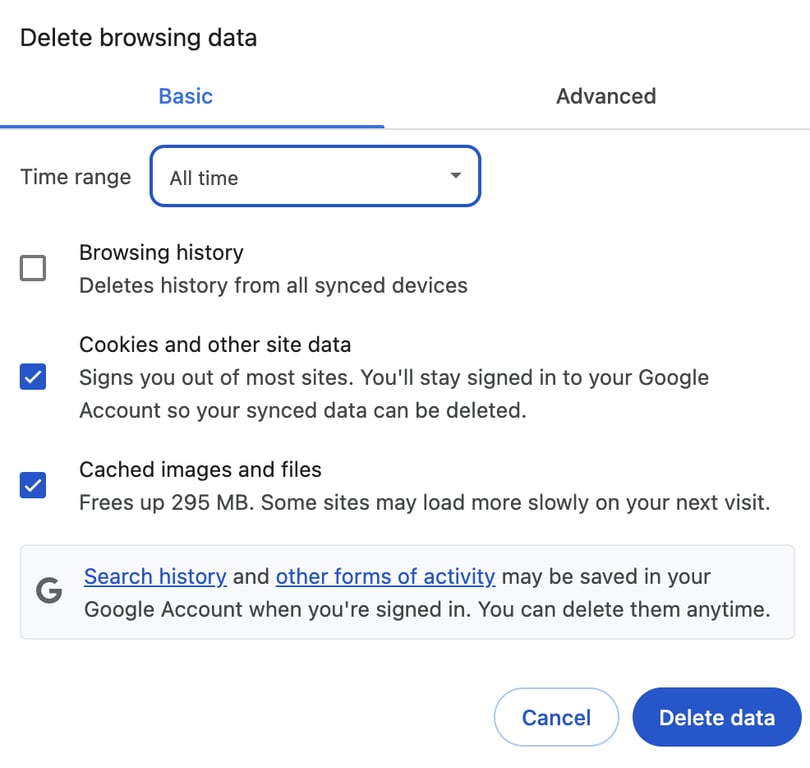Toggle the Cookies and other site data option

(x=32, y=378)
